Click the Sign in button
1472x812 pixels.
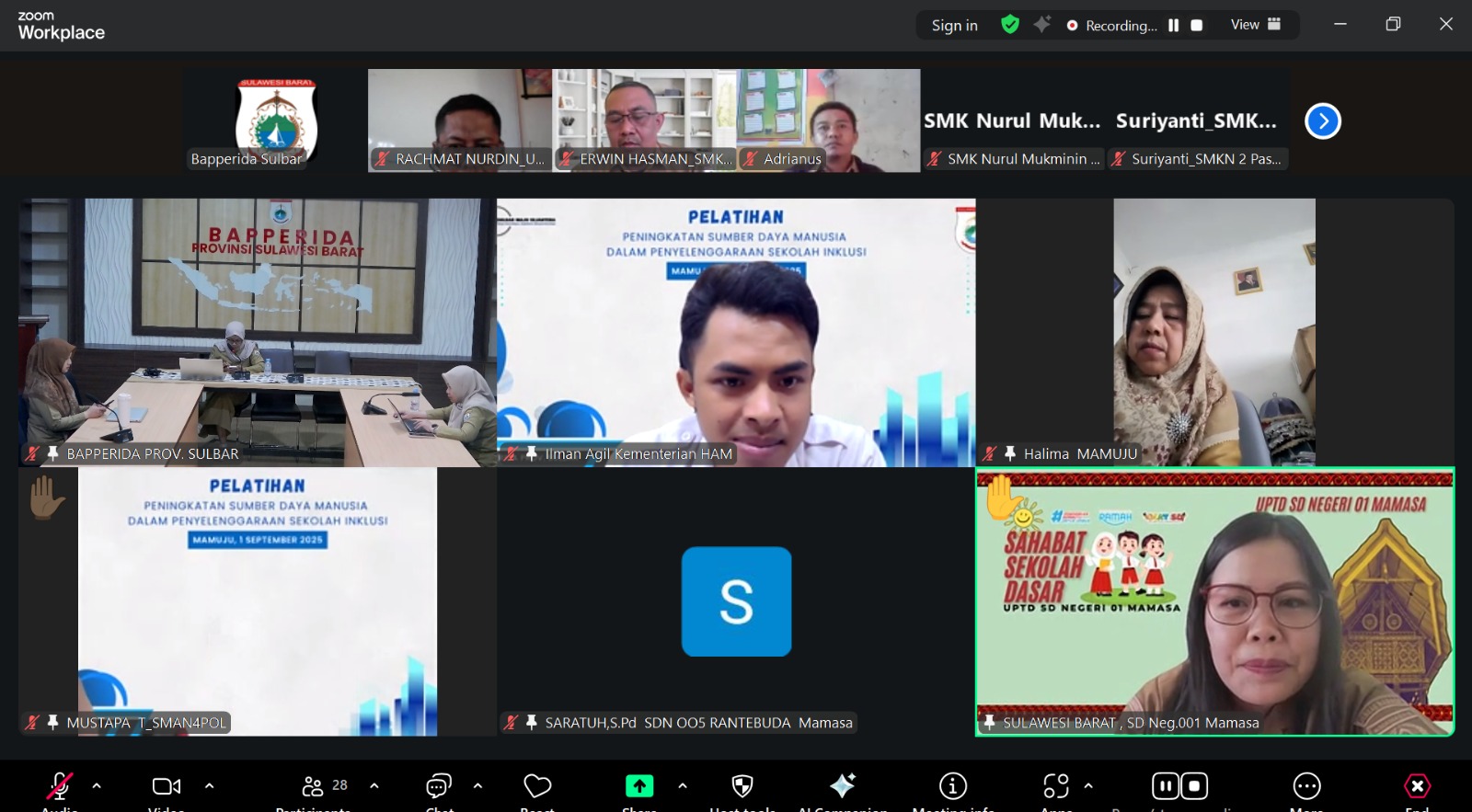(x=954, y=26)
